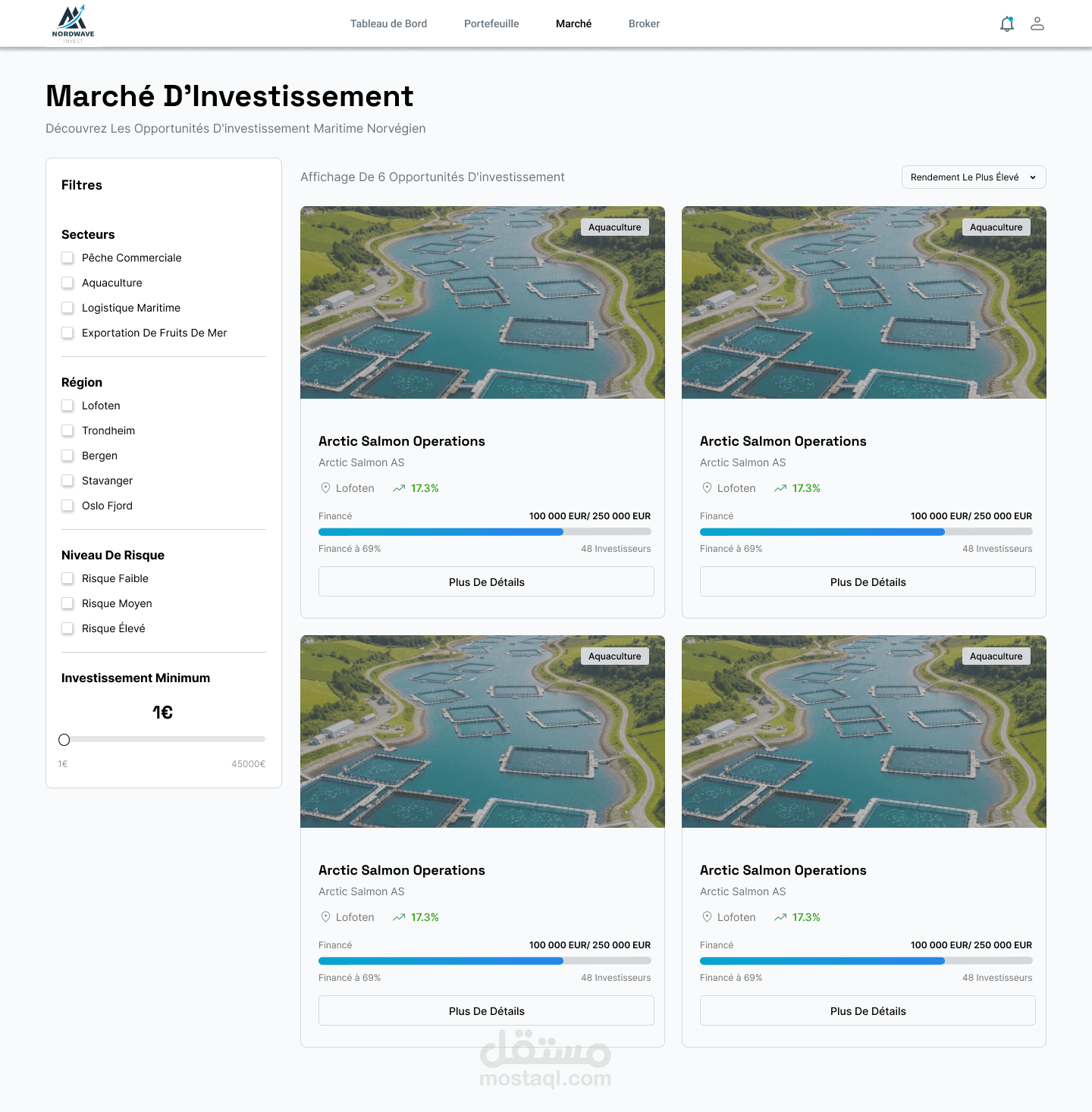Open the Rendement Le Plus Élevé sort dropdown
This screenshot has width=1092, height=1112.
(x=974, y=177)
